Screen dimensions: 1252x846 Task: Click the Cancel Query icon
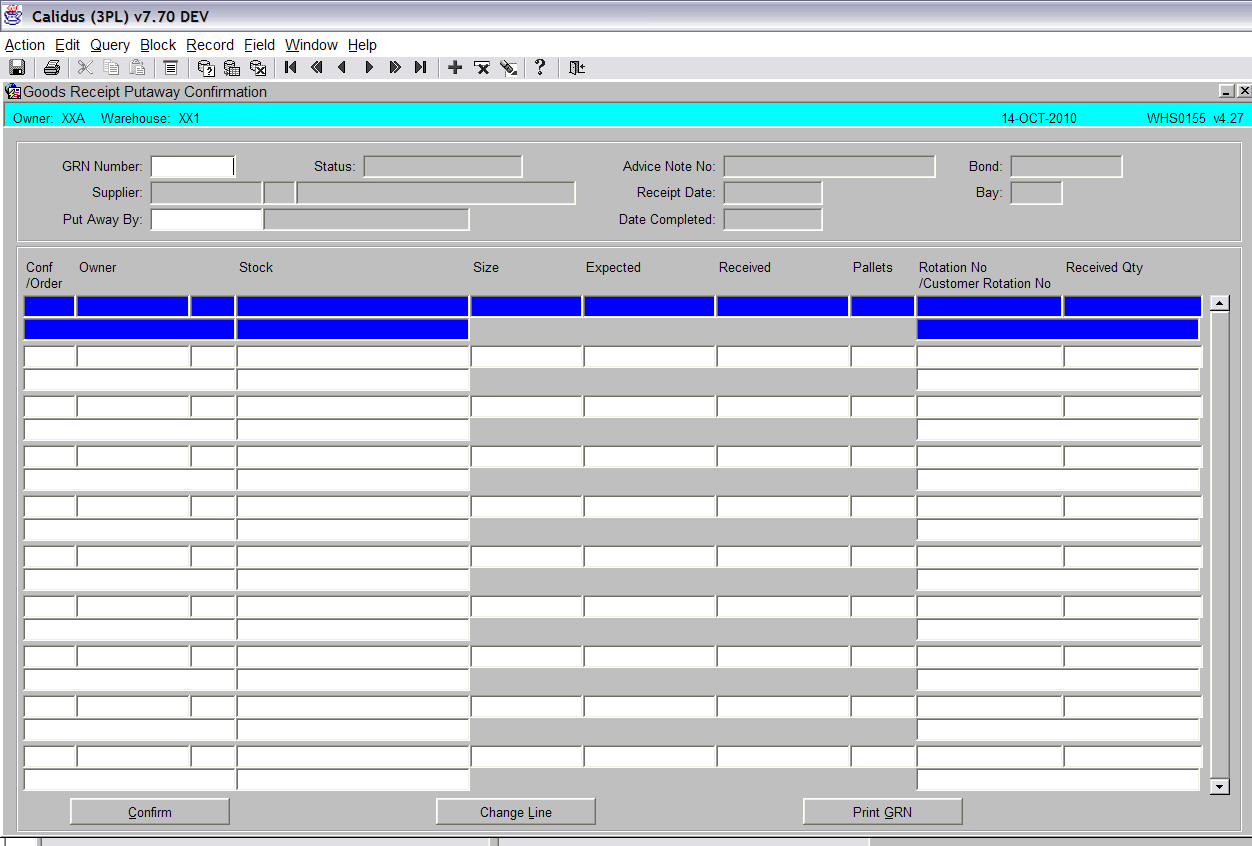258,68
